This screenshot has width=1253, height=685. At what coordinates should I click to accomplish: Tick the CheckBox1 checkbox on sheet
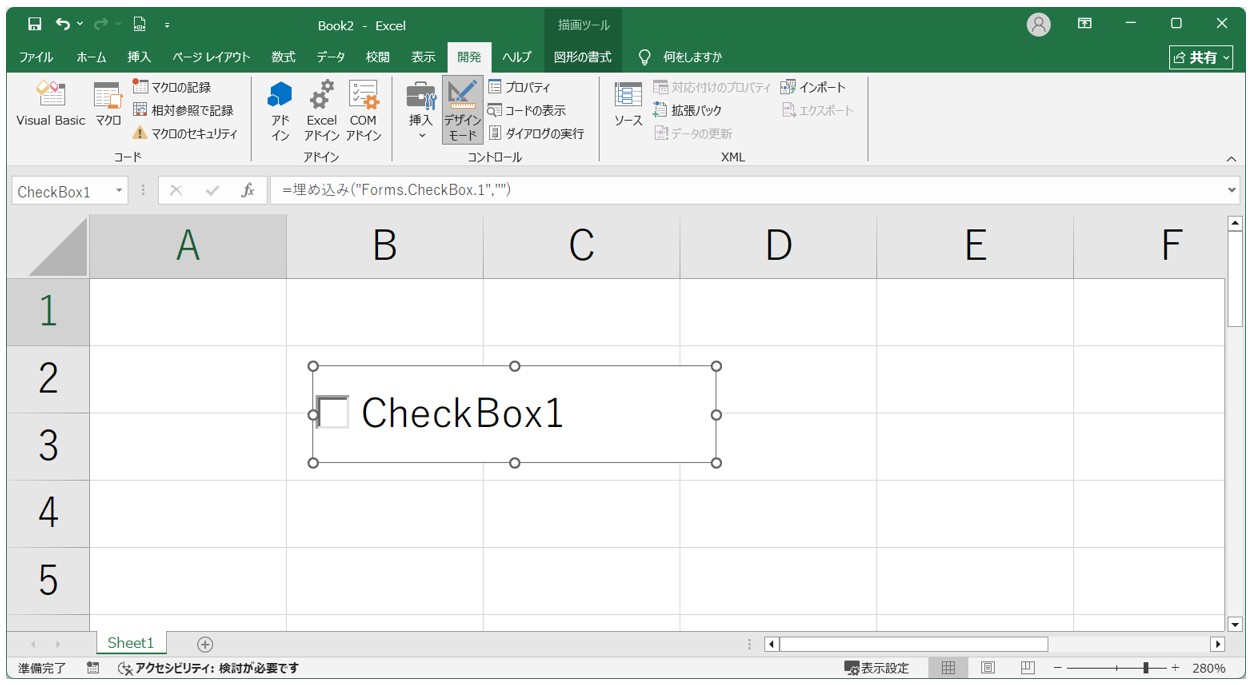click(x=333, y=412)
